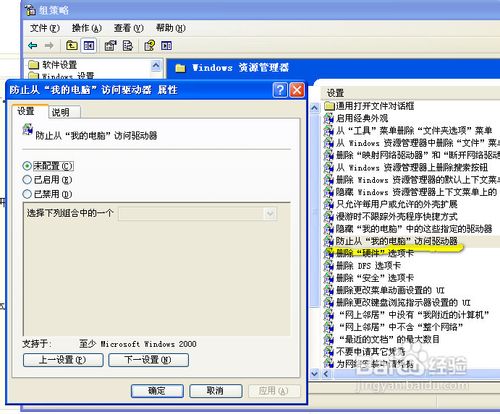
Task: Click the settings list scroll-up arrow
Action: (x=314, y=108)
